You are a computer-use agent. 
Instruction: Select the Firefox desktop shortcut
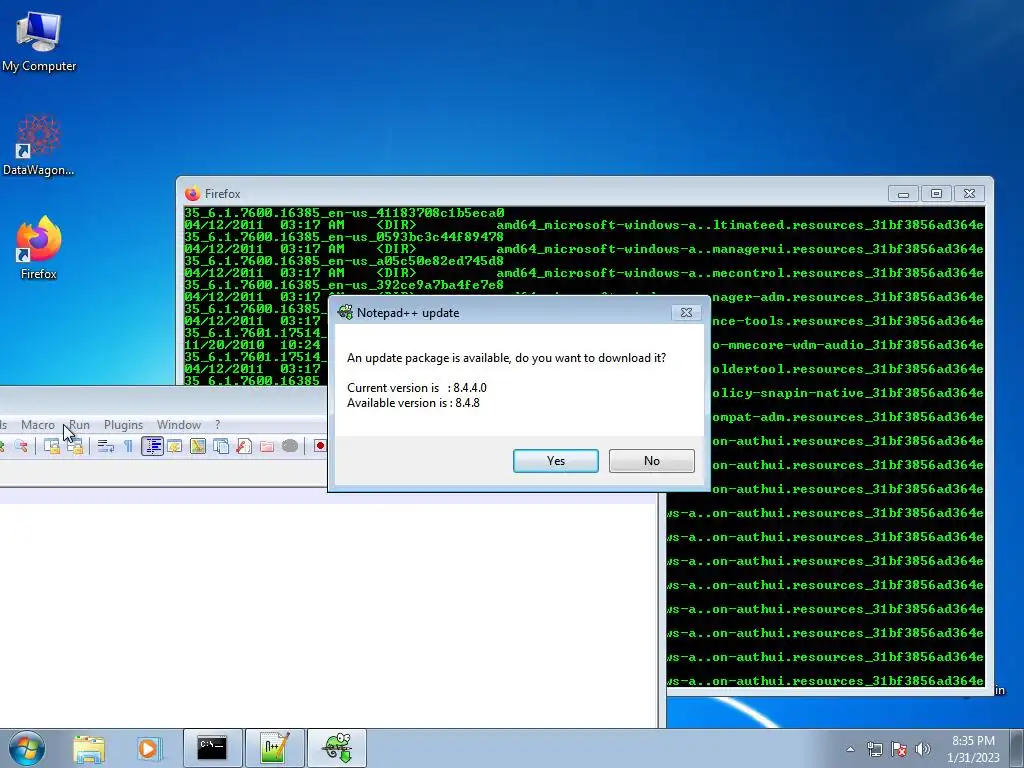[x=39, y=248]
